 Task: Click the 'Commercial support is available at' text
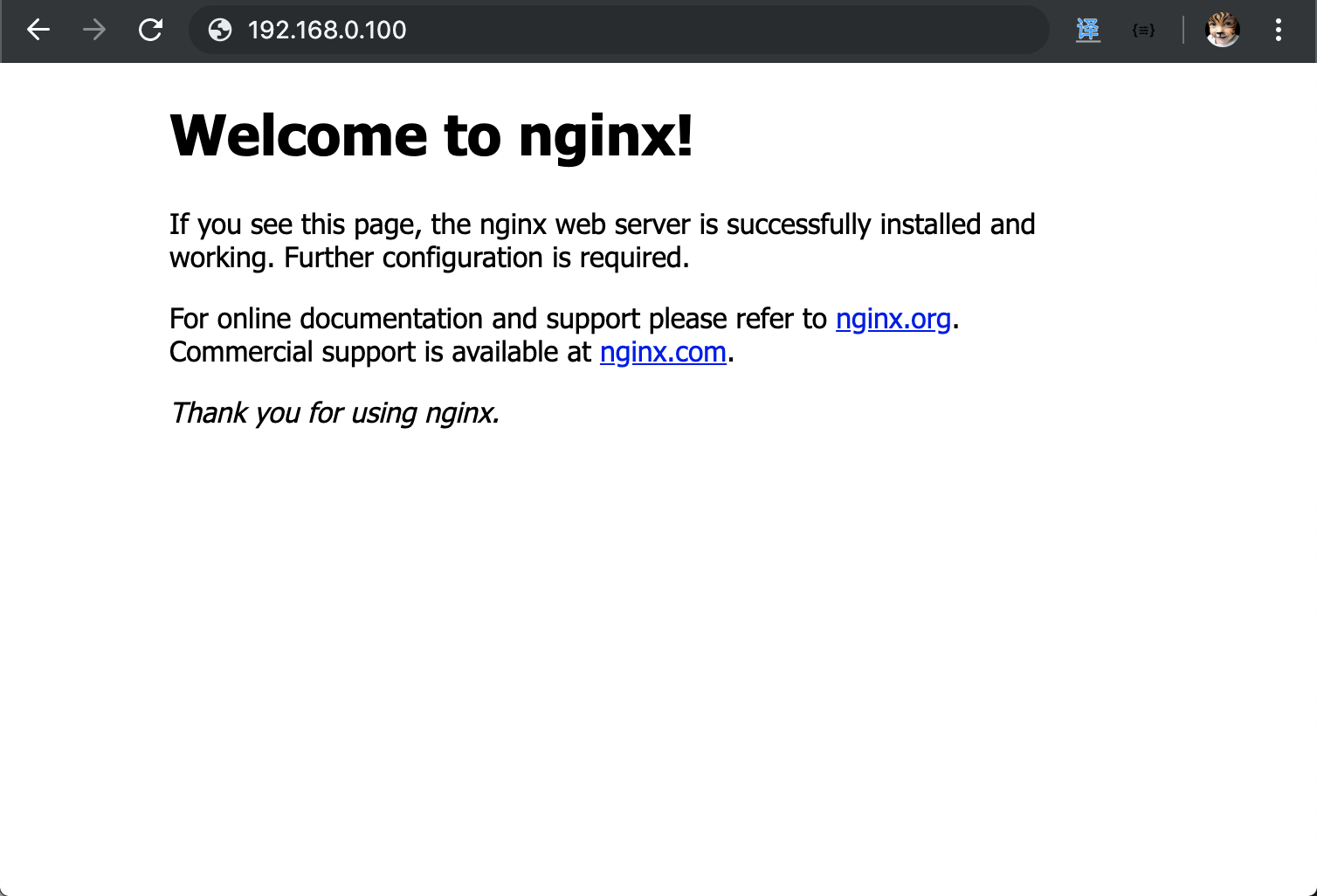tap(381, 352)
